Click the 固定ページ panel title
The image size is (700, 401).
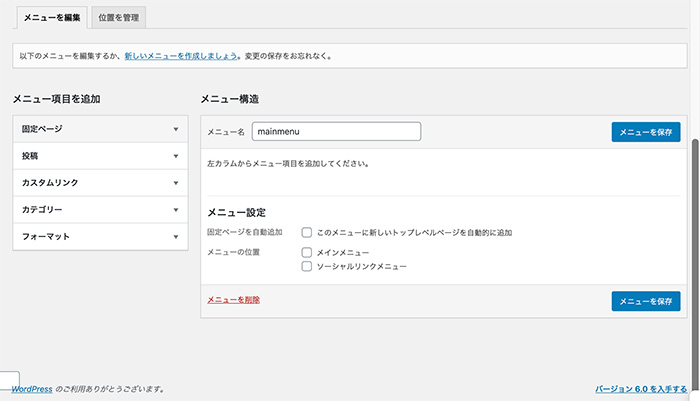pos(42,129)
